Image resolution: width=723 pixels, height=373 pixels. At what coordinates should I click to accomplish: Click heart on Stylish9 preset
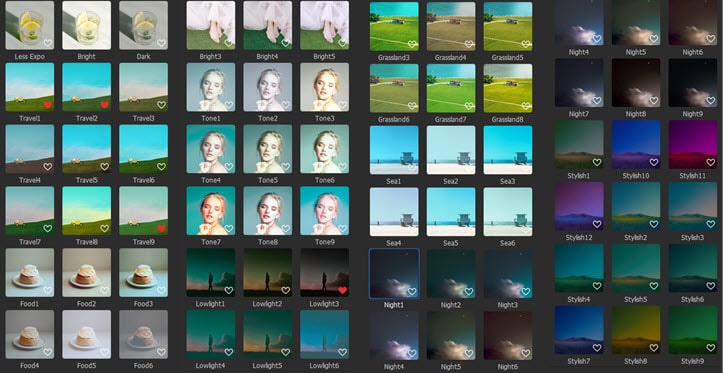(711, 347)
